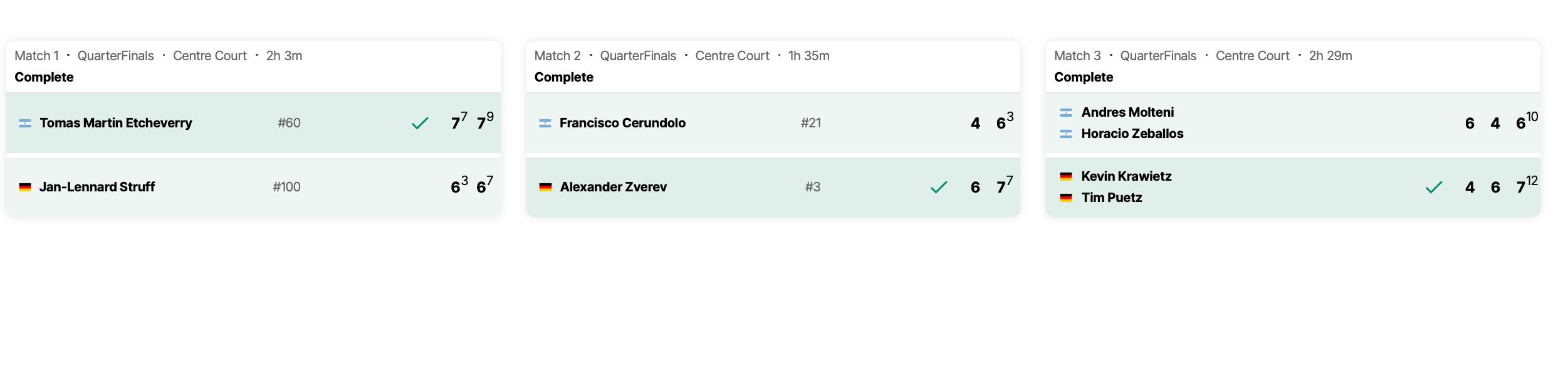The image size is (1568, 384).
Task: Click Argentina flag beside Tomas Martin Etcheverry
Action: [25, 124]
